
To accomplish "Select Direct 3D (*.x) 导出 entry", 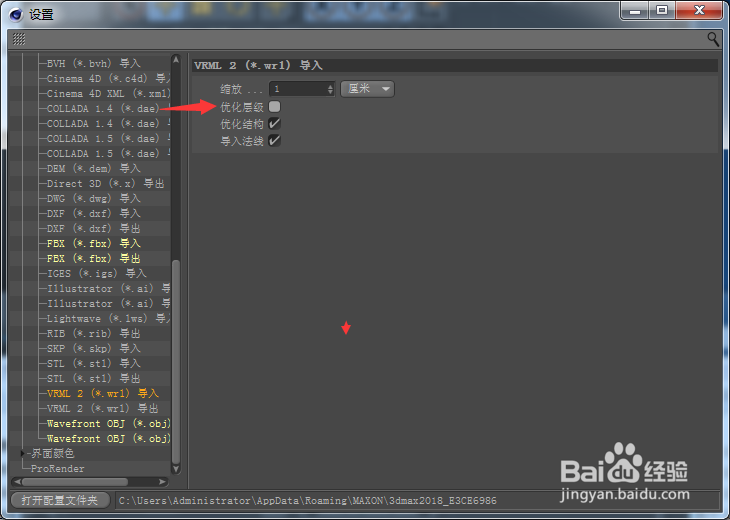I will [x=105, y=183].
